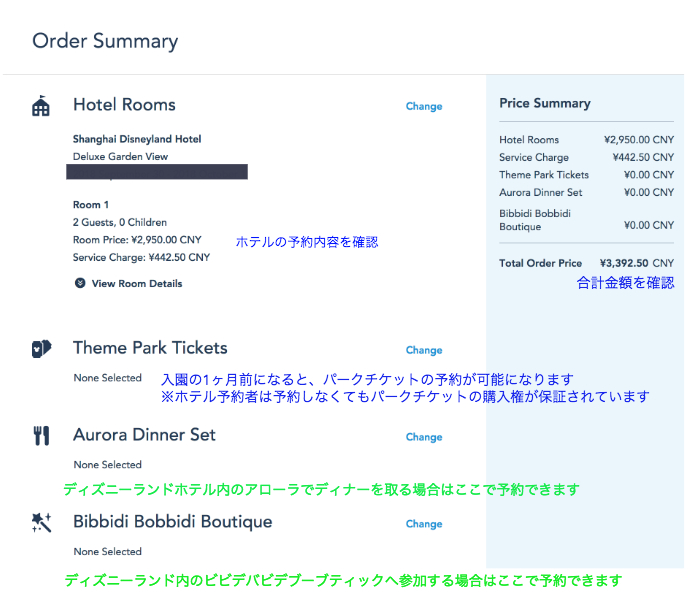Select None Selected under Bibbidi Bobbidi Boutique
The image size is (700, 600).
[x=108, y=551]
